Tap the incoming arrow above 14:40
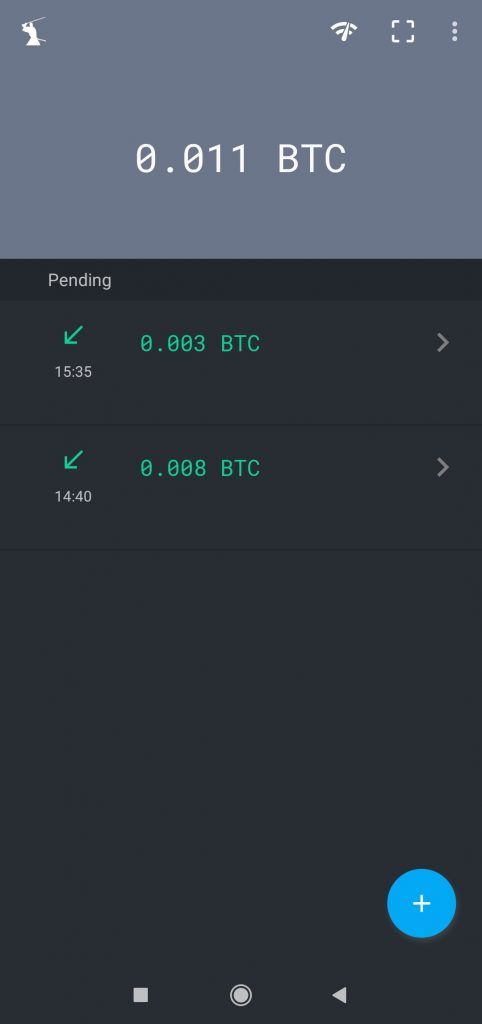 pyautogui.click(x=73, y=460)
